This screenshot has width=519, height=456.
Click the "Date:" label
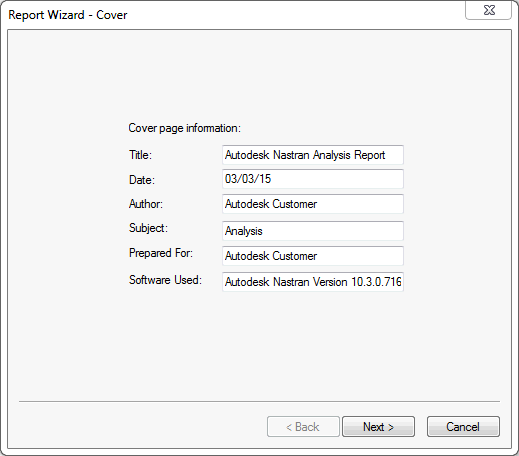[142, 180]
